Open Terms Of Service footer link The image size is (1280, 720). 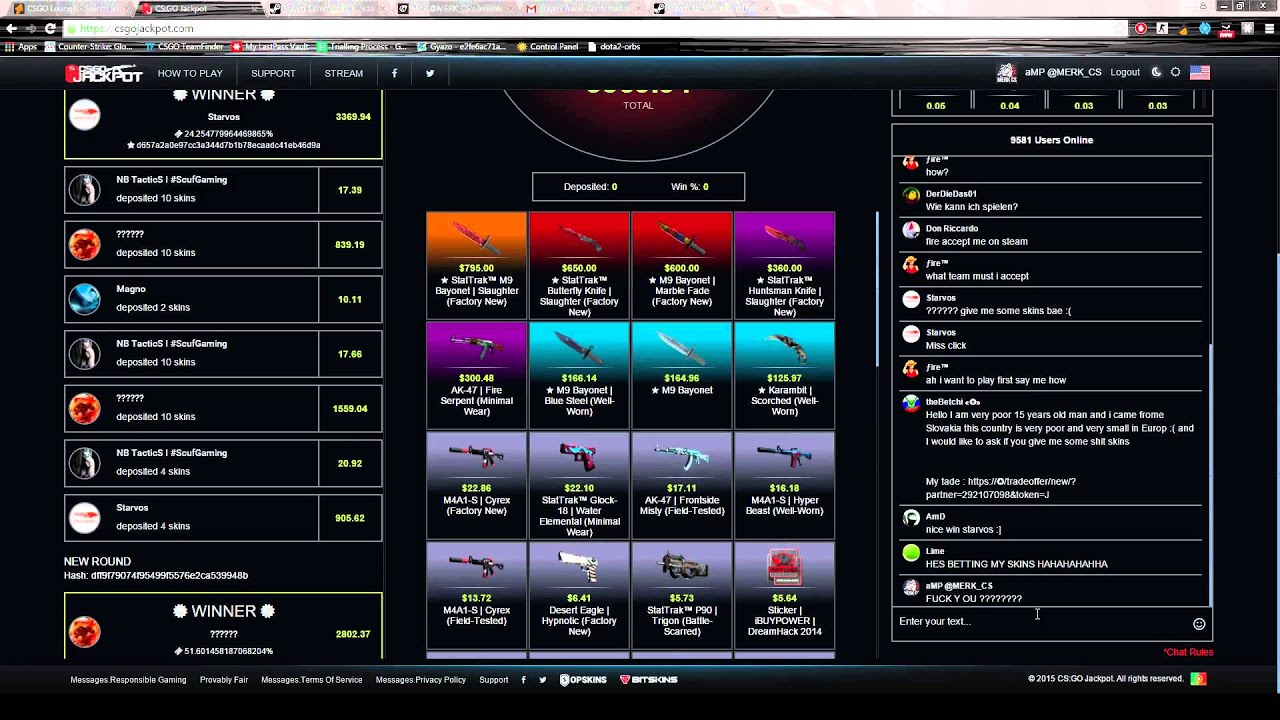pos(312,680)
